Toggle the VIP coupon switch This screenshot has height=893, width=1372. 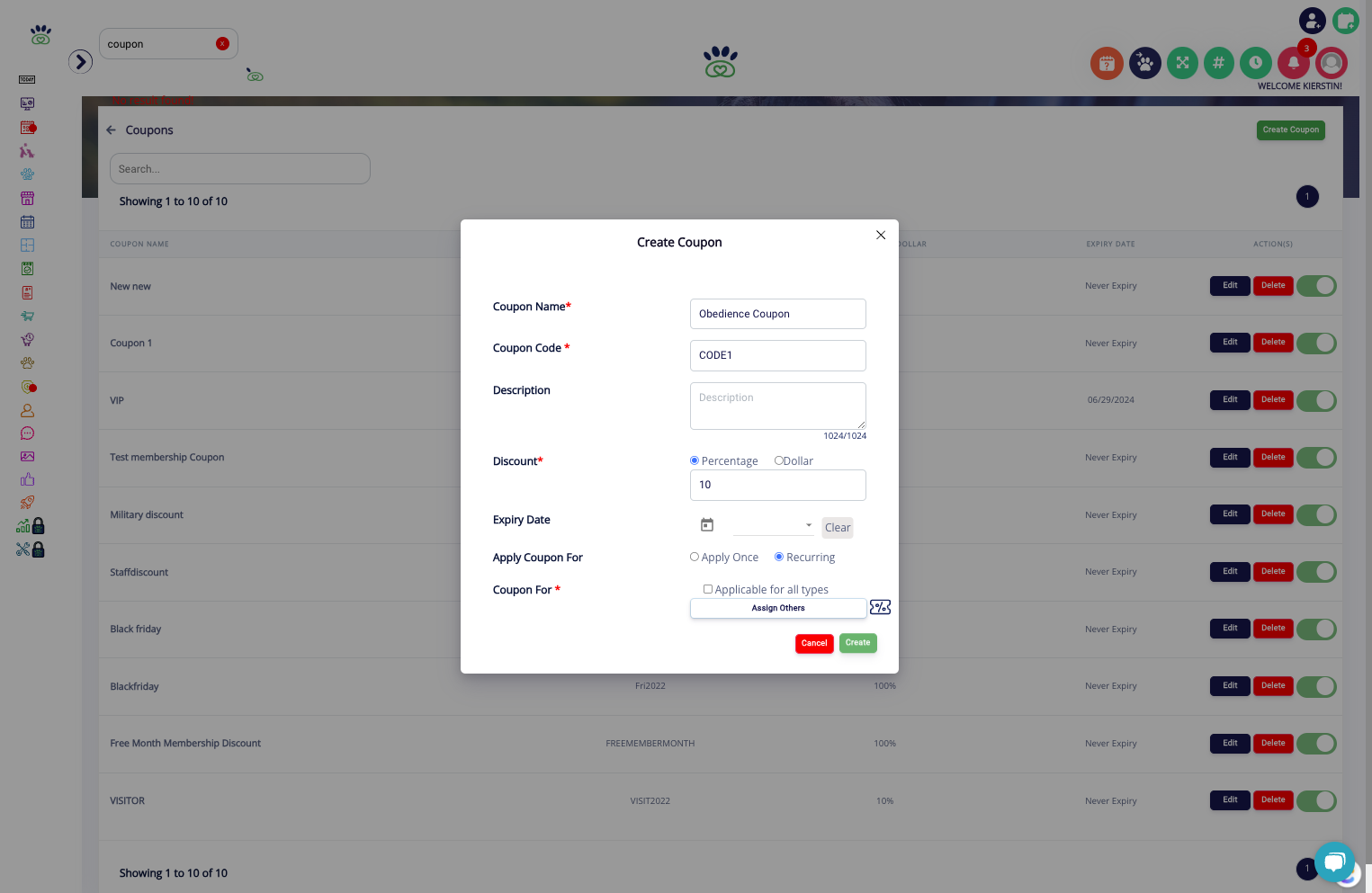[1316, 400]
